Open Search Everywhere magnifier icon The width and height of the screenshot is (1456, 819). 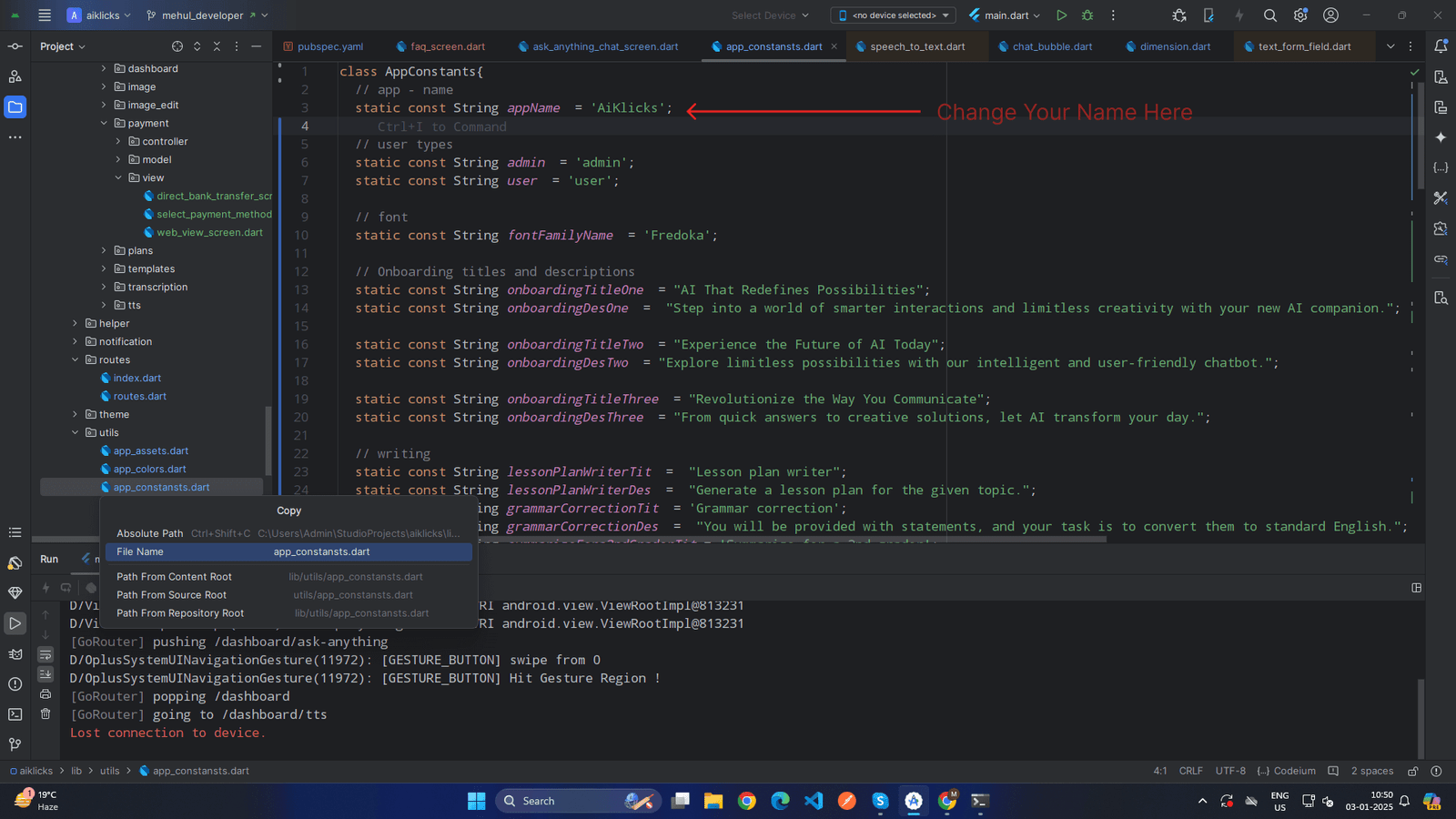click(x=1270, y=15)
